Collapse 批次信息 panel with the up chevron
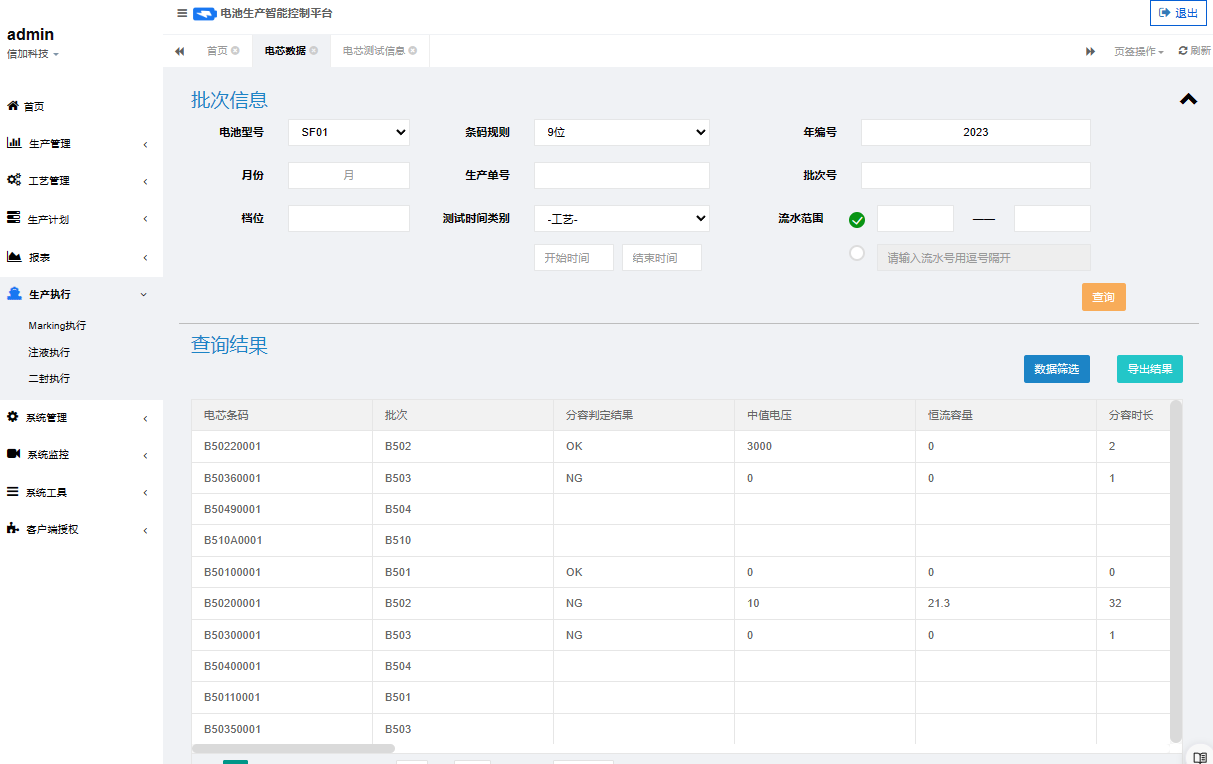This screenshot has width=1213, height=764. coord(1188,99)
